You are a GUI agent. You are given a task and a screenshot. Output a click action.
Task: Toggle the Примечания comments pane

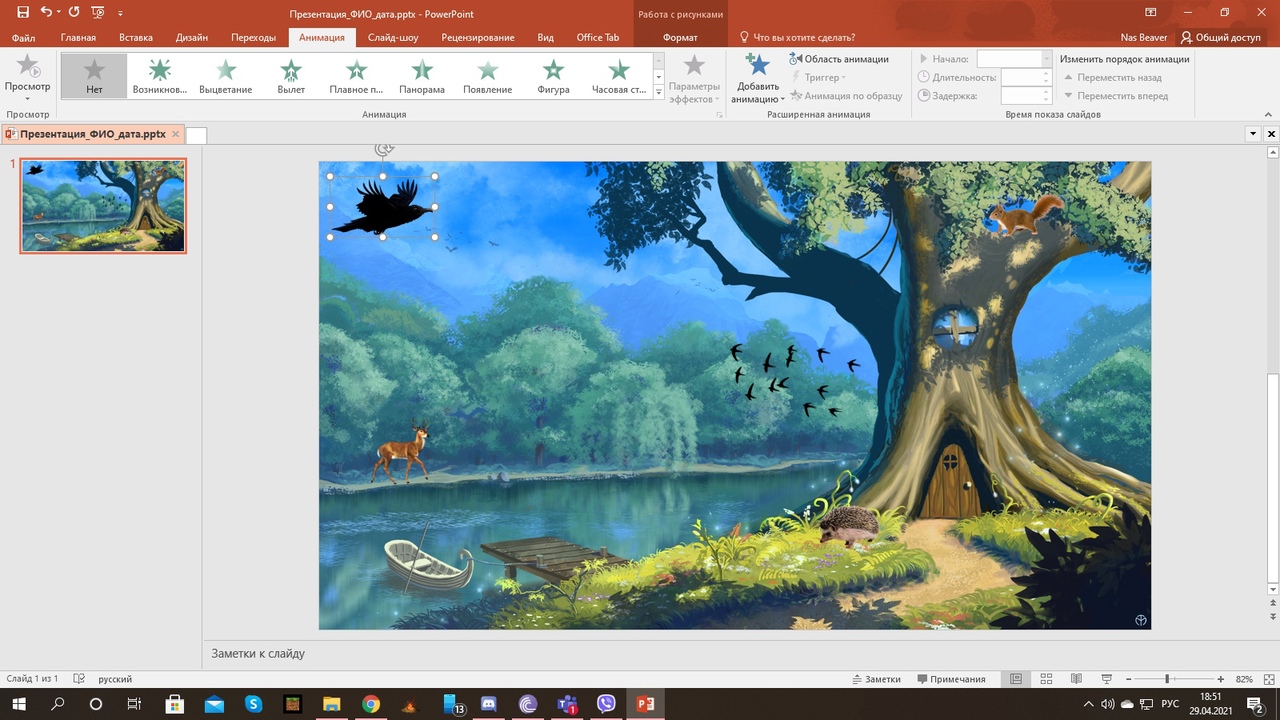949,679
